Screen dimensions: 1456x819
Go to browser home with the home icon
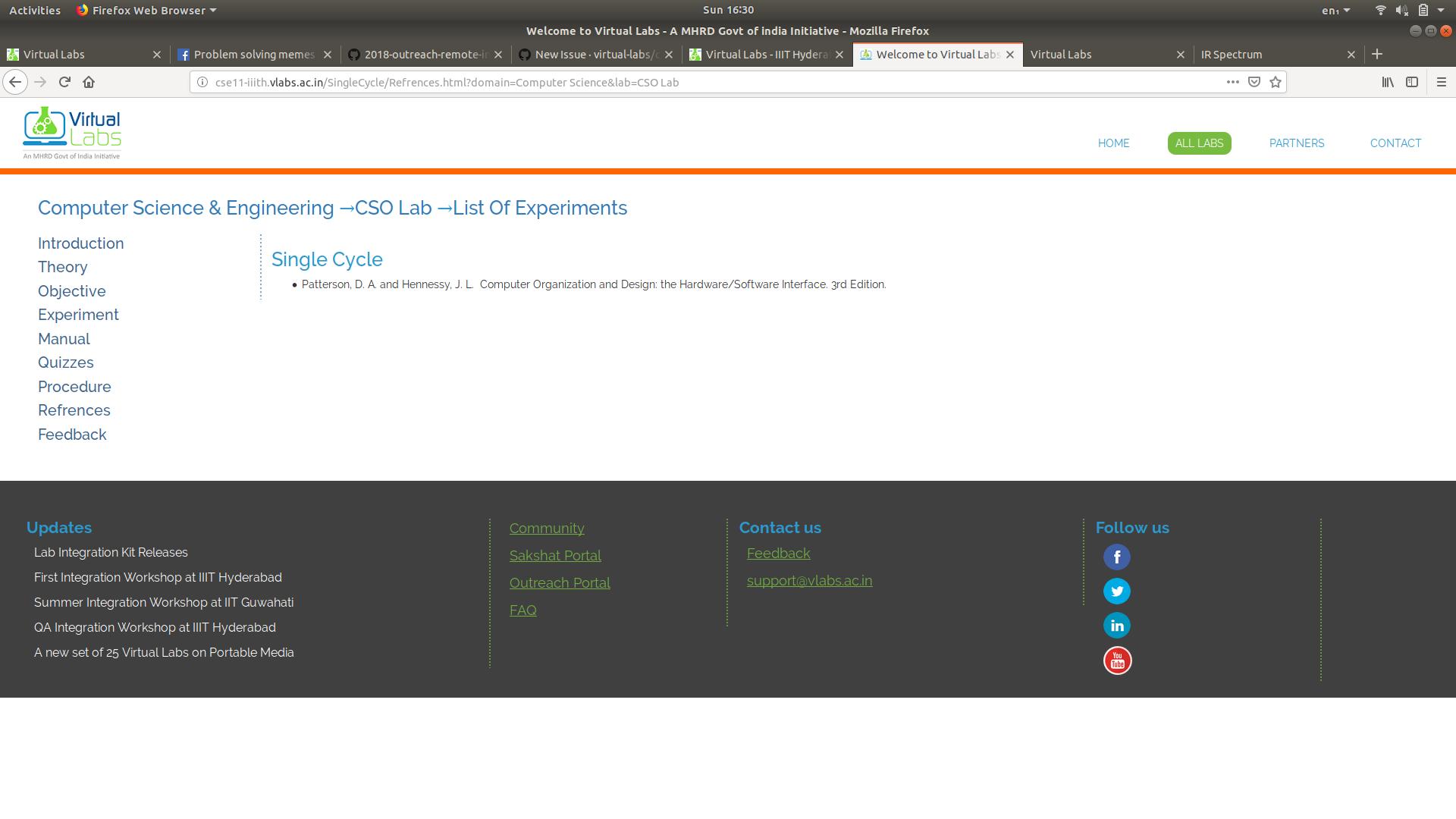point(89,82)
